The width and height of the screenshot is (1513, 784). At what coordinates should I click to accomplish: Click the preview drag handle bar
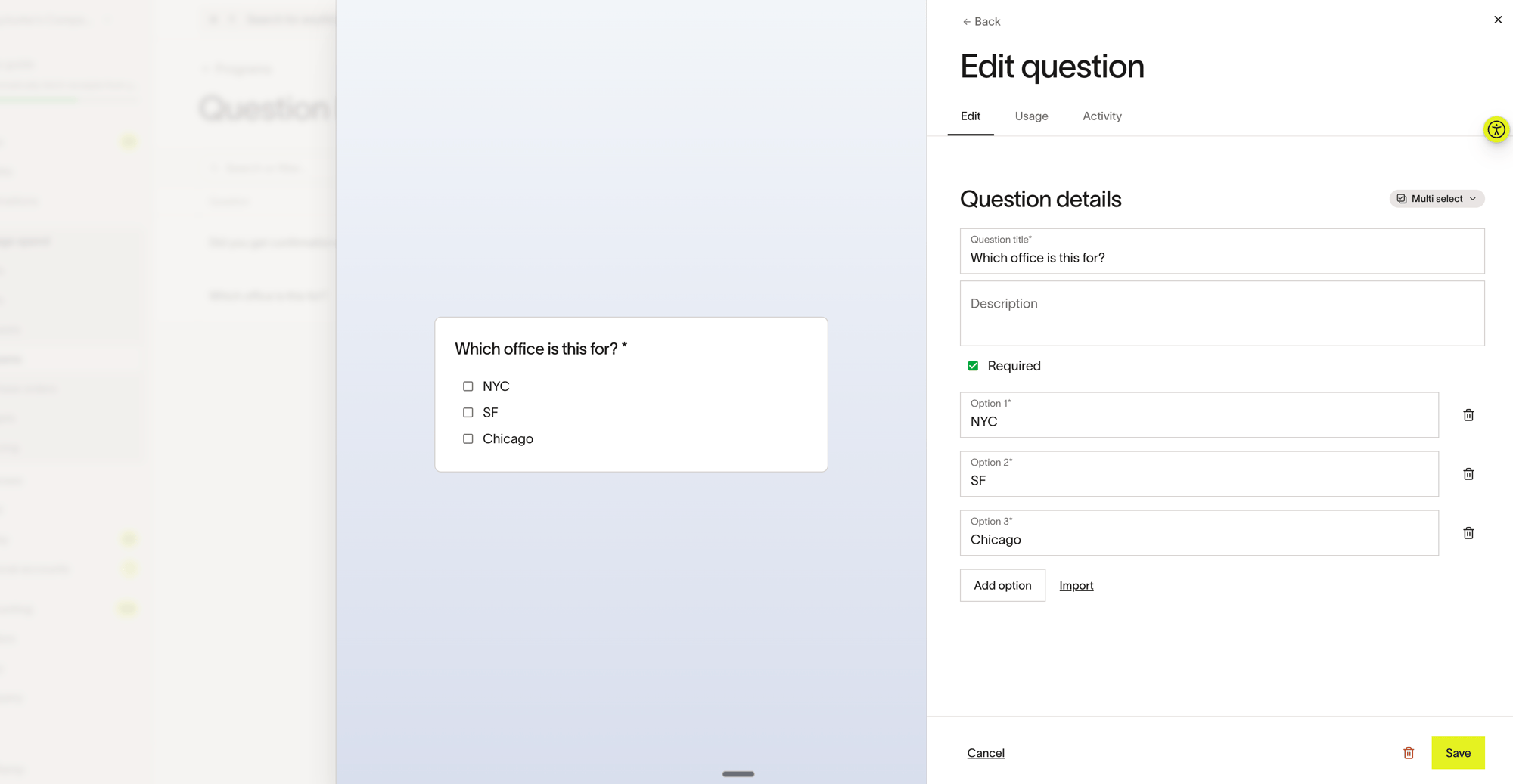click(x=738, y=774)
